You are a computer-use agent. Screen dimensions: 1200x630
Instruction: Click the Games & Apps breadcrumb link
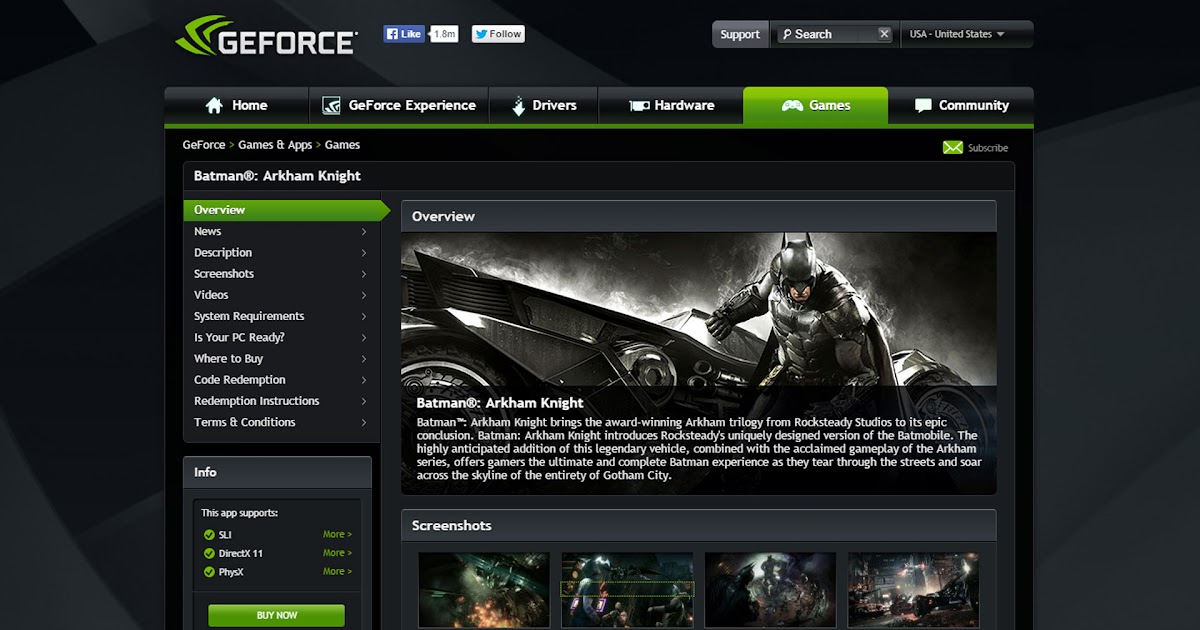(x=275, y=145)
